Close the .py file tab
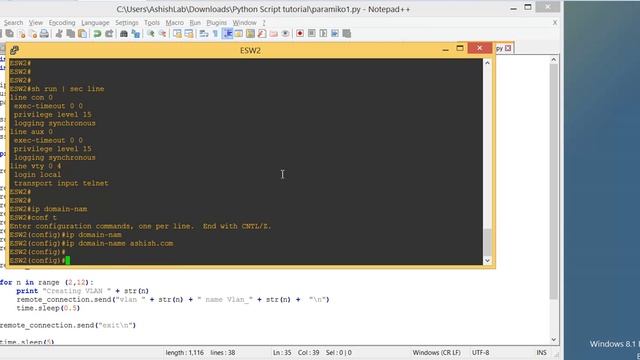 pyautogui.click(x=508, y=48)
